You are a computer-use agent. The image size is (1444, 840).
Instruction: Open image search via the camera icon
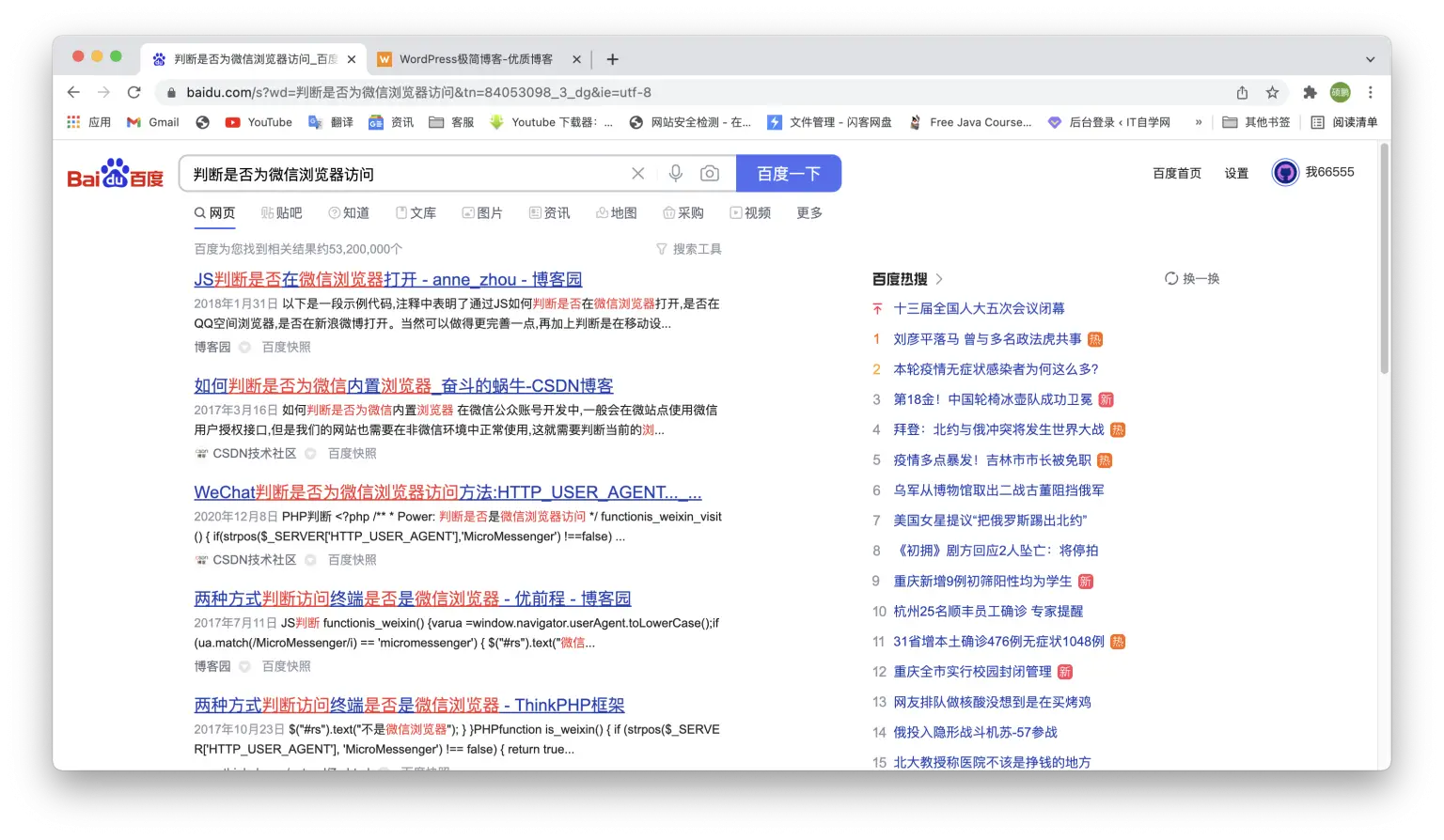click(x=710, y=173)
